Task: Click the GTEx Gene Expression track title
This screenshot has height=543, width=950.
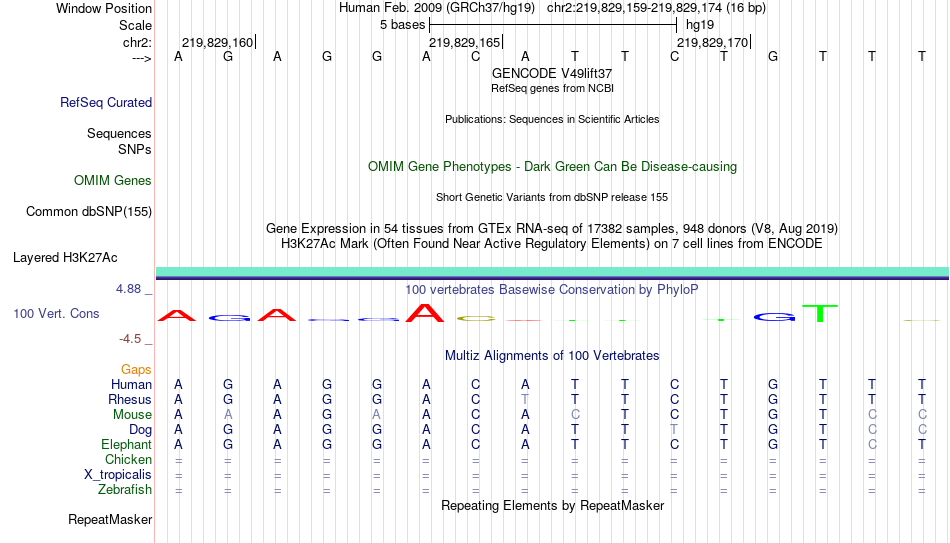Action: click(552, 228)
